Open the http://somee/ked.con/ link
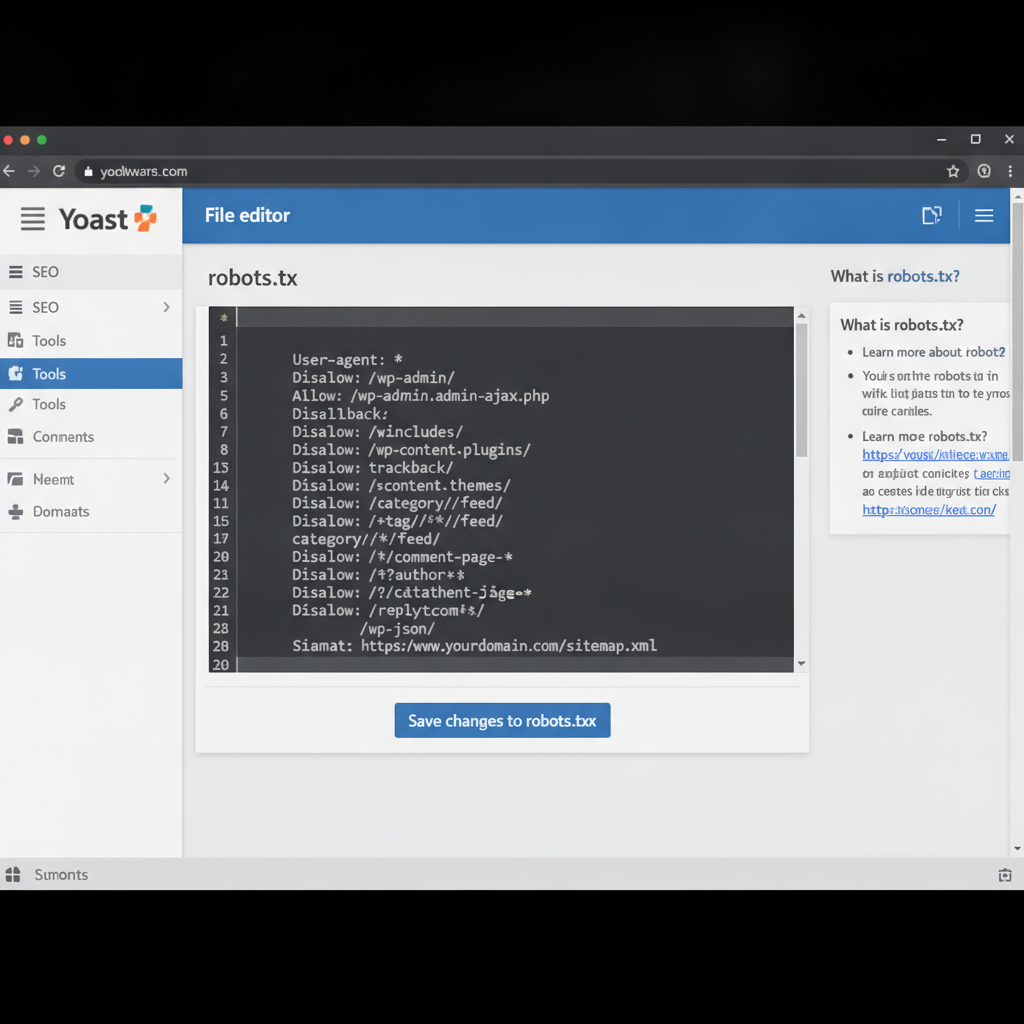This screenshot has height=1024, width=1024. tap(929, 509)
